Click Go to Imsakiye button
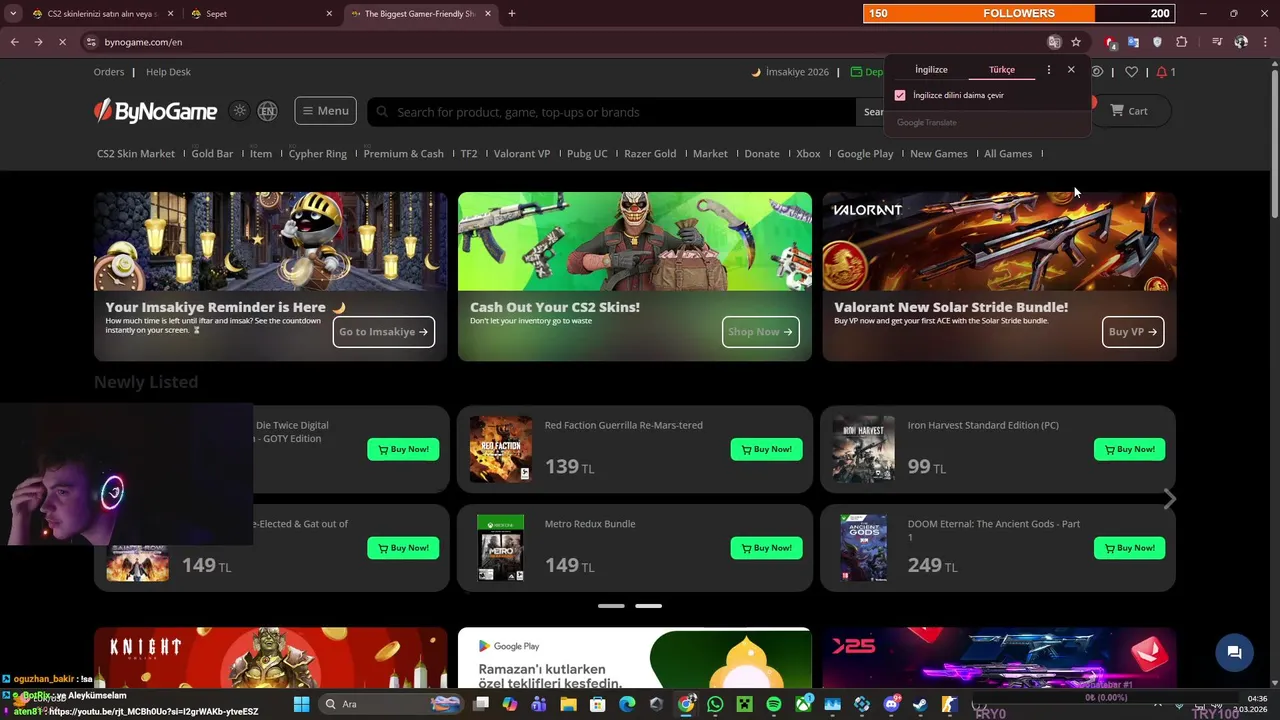Screen dimensions: 1280x720 (384, 332)
